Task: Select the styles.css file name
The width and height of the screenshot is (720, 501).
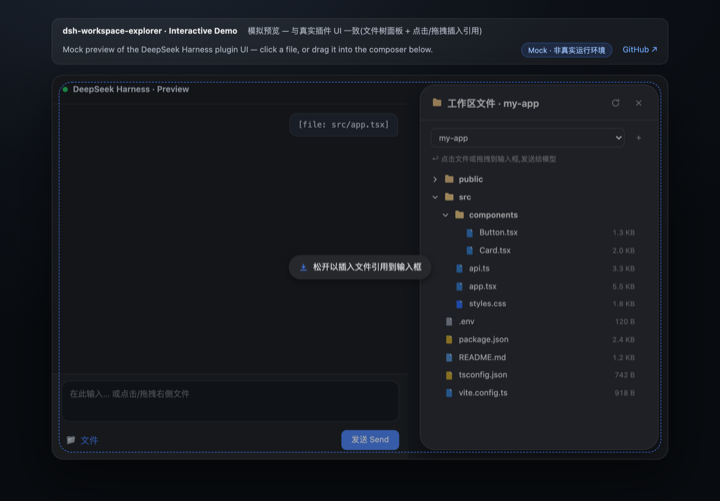Action: pyautogui.click(x=487, y=304)
